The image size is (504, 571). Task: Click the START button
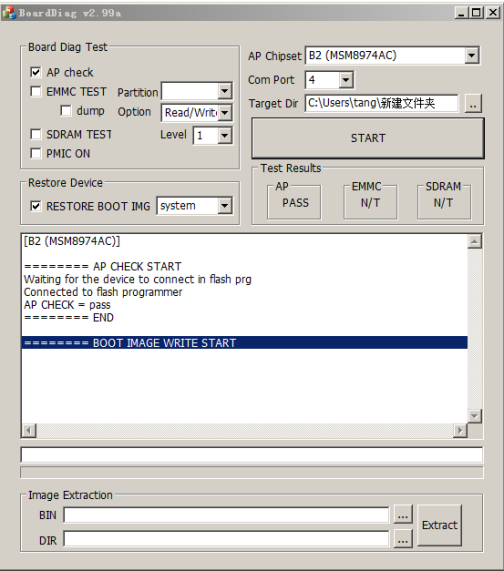[368, 138]
